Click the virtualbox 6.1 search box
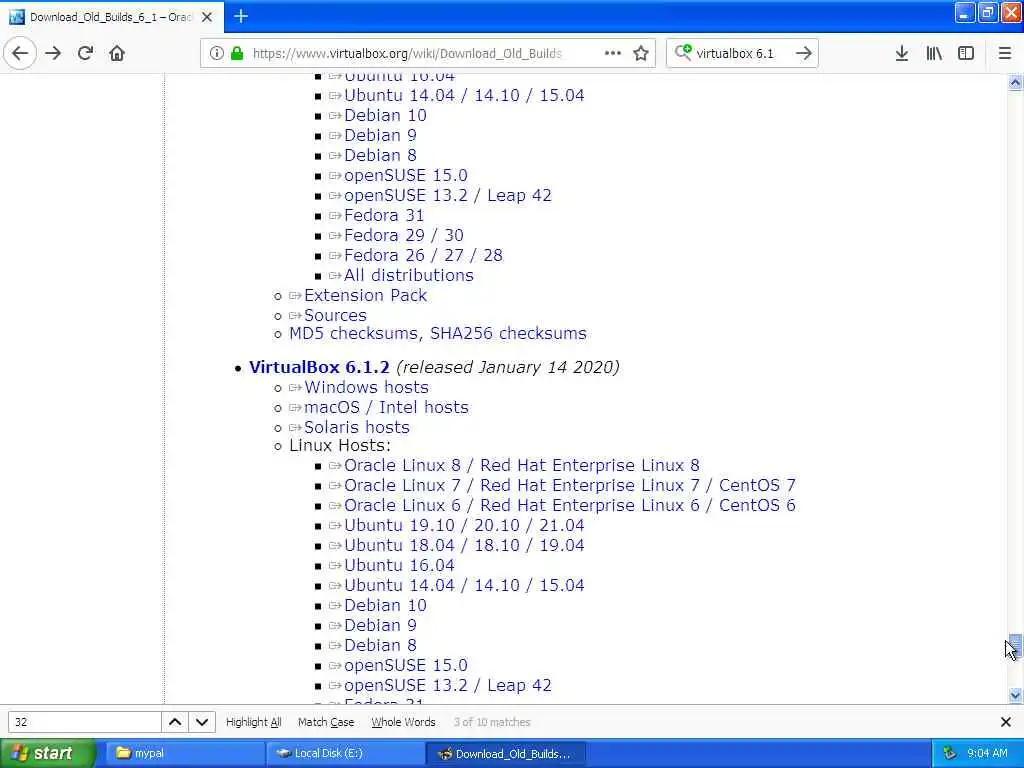Viewport: 1024px width, 768px height. (742, 53)
